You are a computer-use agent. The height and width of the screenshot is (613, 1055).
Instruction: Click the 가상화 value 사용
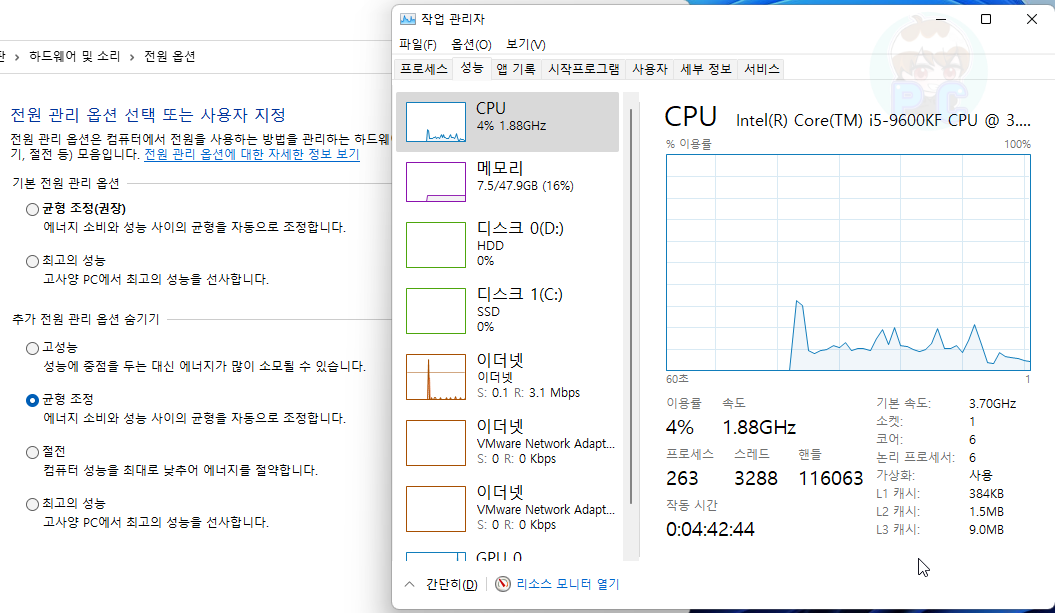(x=980, y=475)
